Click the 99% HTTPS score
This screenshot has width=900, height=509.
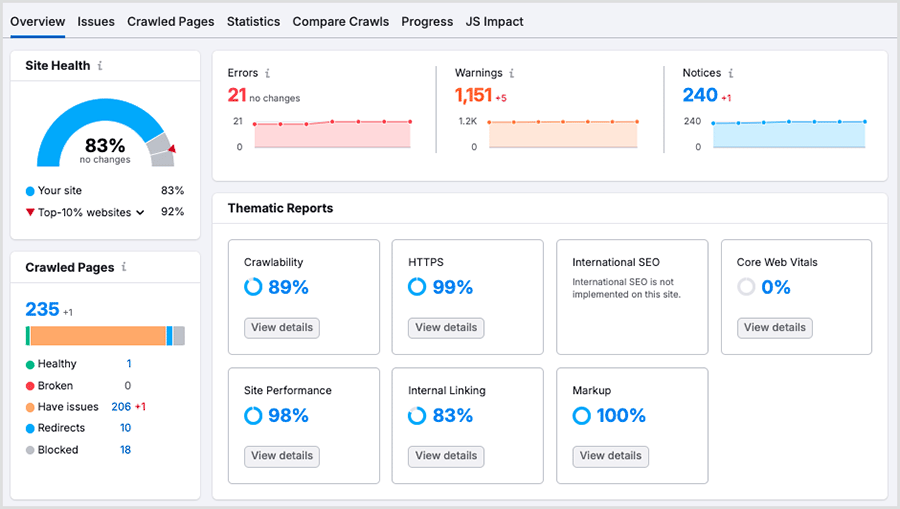click(x=452, y=287)
